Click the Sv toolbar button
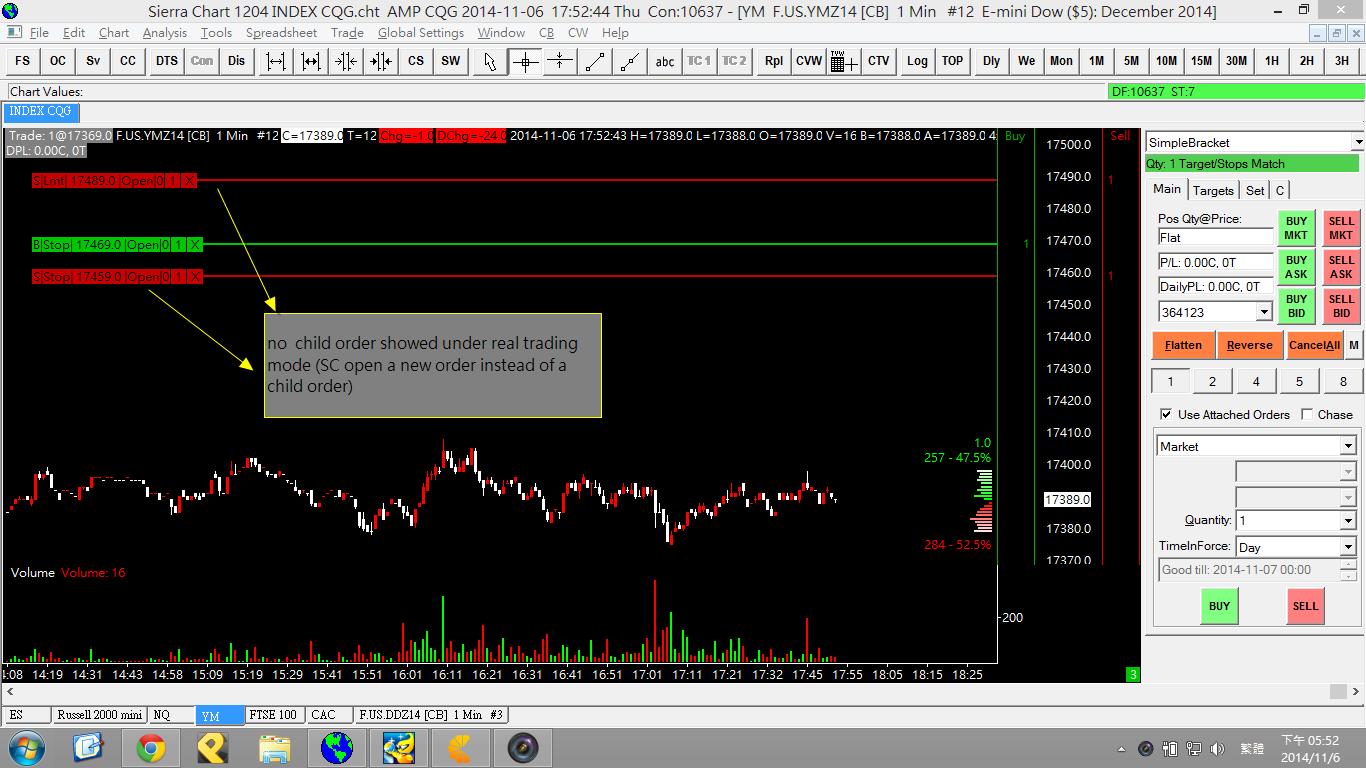The width and height of the screenshot is (1366, 768). tap(93, 61)
